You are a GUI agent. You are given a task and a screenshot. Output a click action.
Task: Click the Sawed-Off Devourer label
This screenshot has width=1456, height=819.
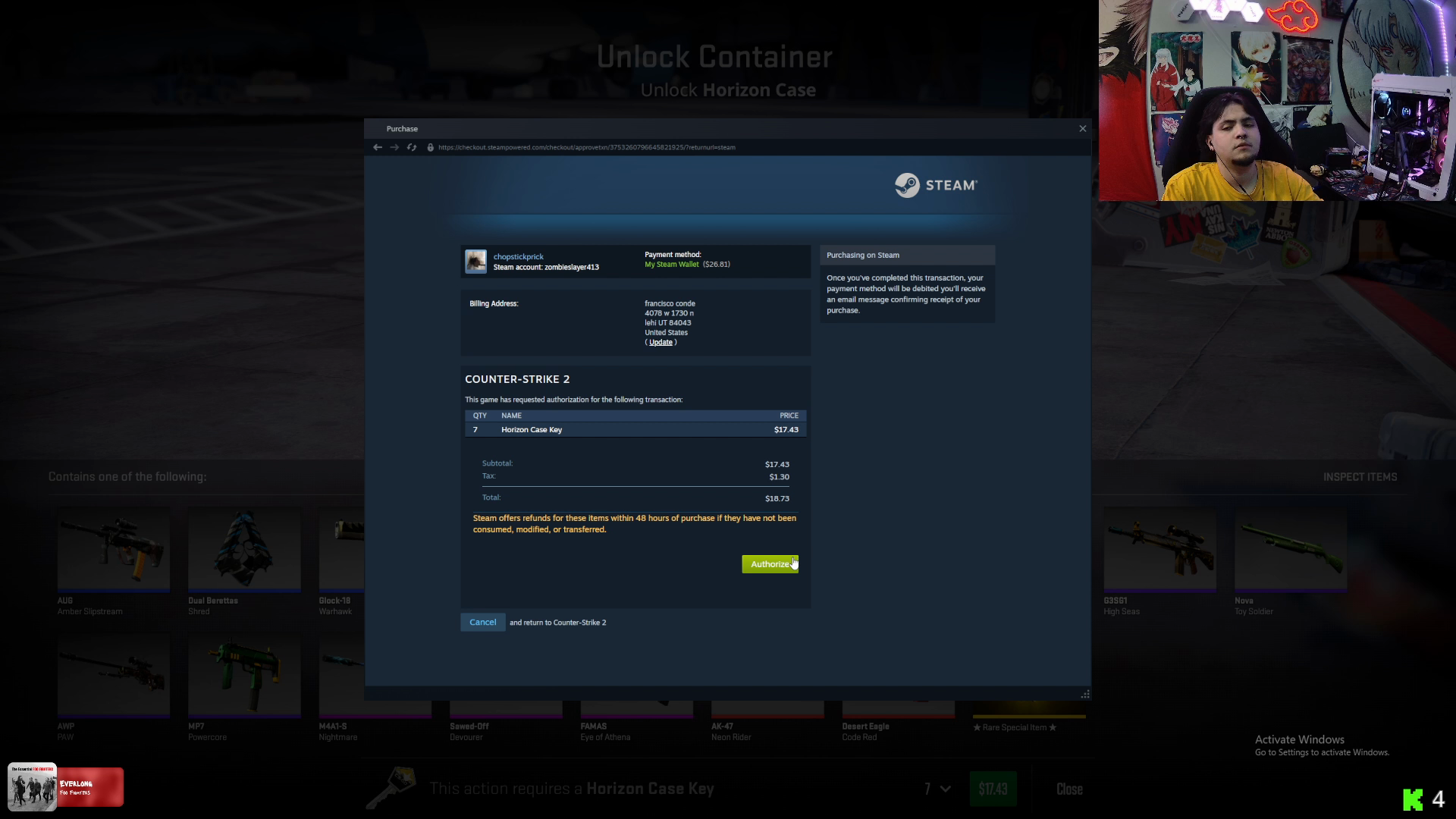click(x=469, y=732)
